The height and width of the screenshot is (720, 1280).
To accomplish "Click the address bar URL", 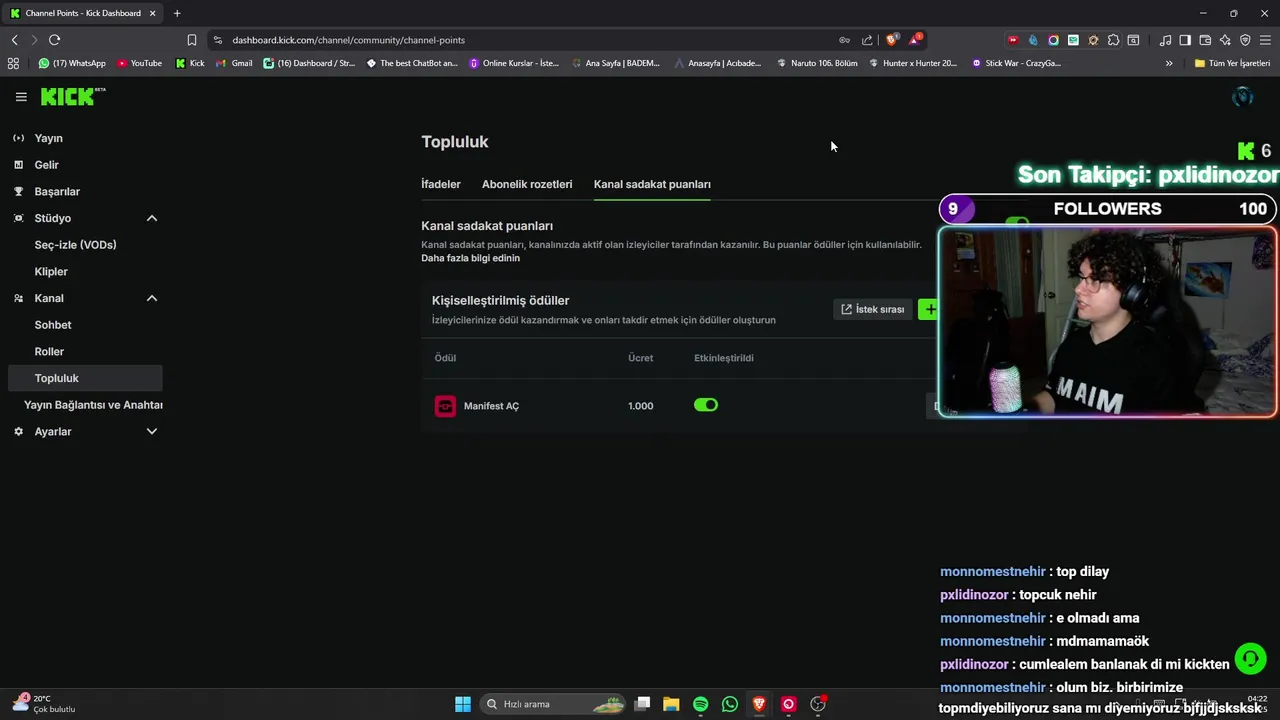I will coord(348,40).
